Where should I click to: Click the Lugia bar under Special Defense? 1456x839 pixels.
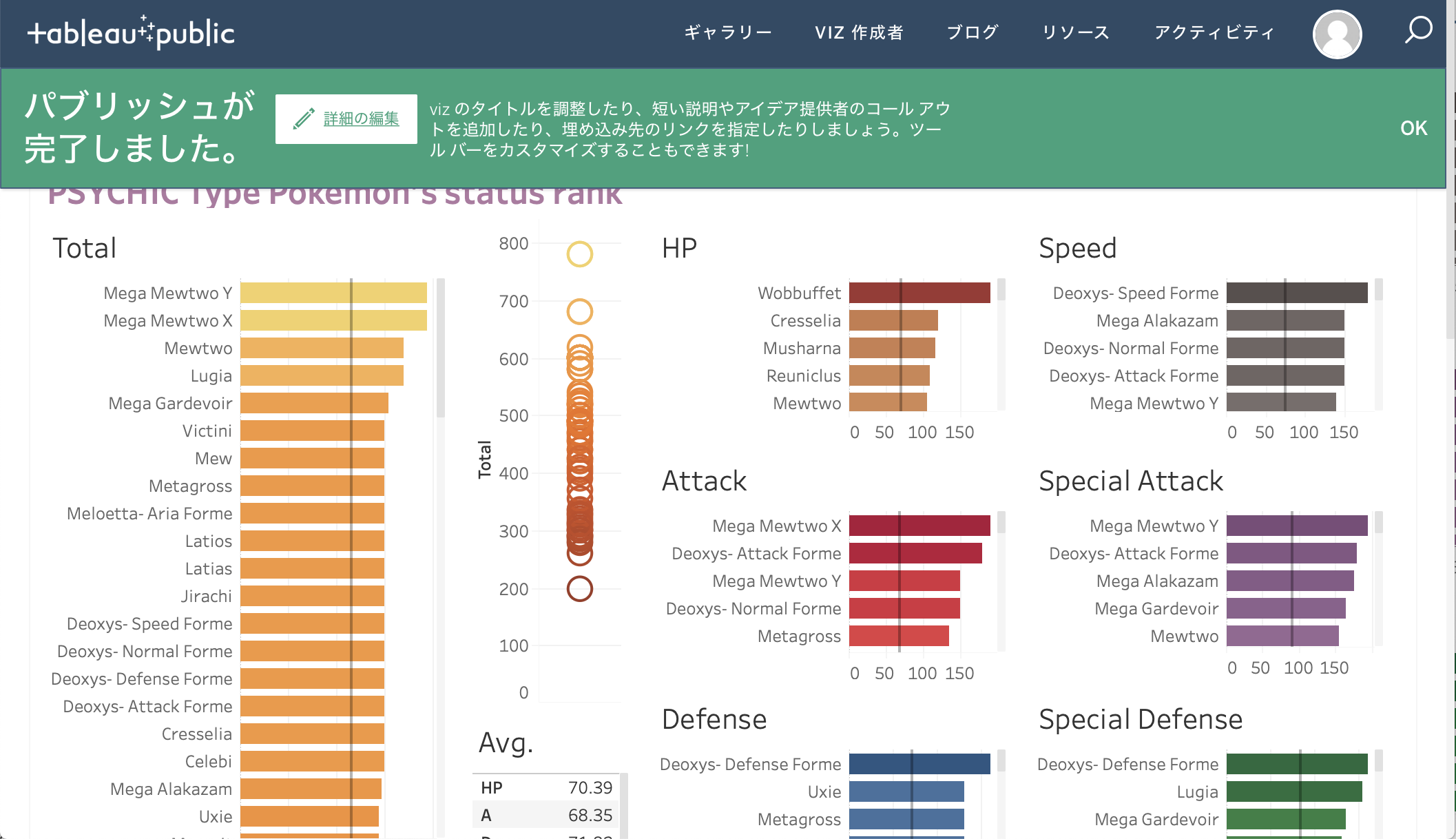1295,791
